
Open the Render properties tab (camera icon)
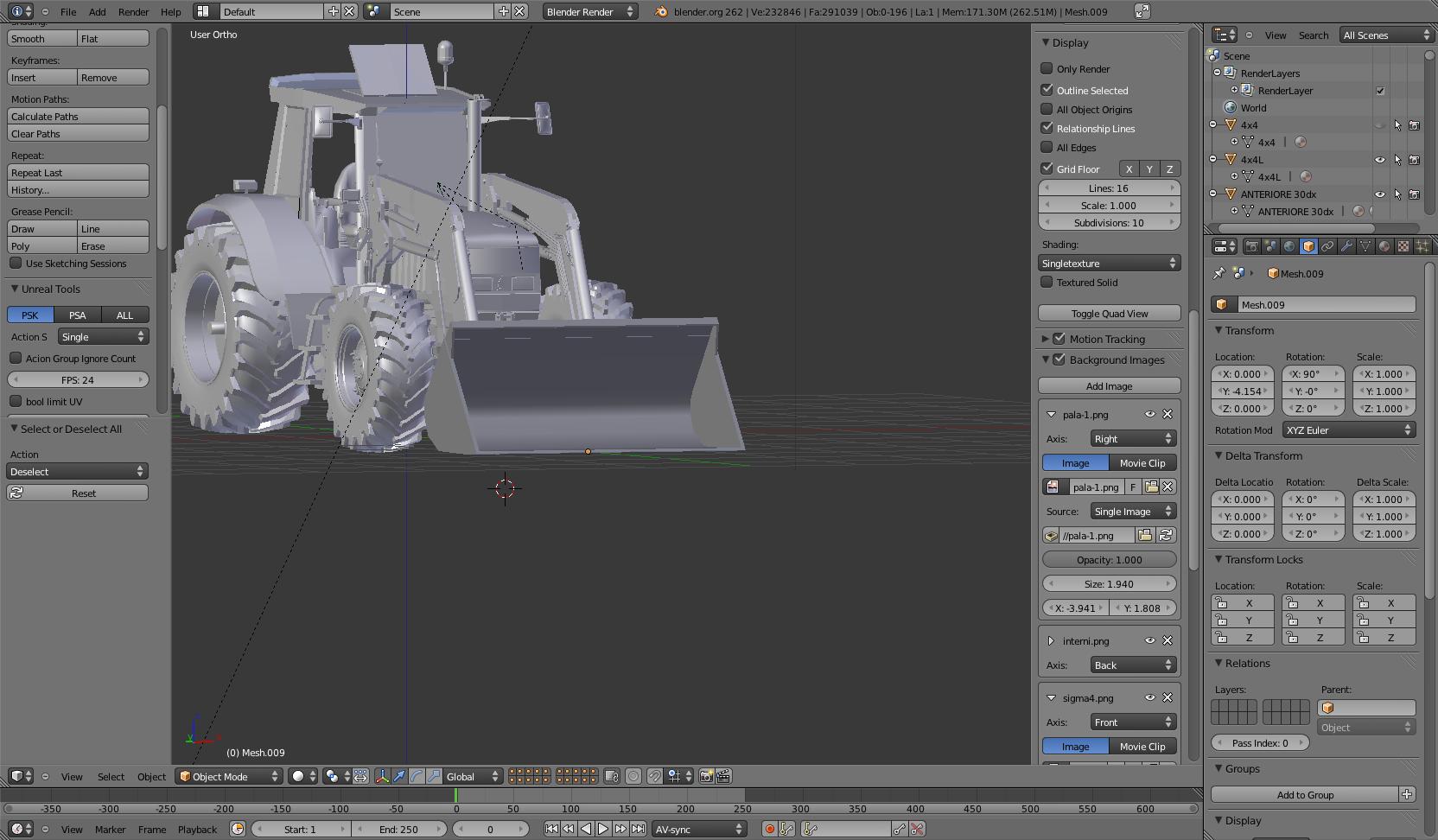[x=1251, y=246]
